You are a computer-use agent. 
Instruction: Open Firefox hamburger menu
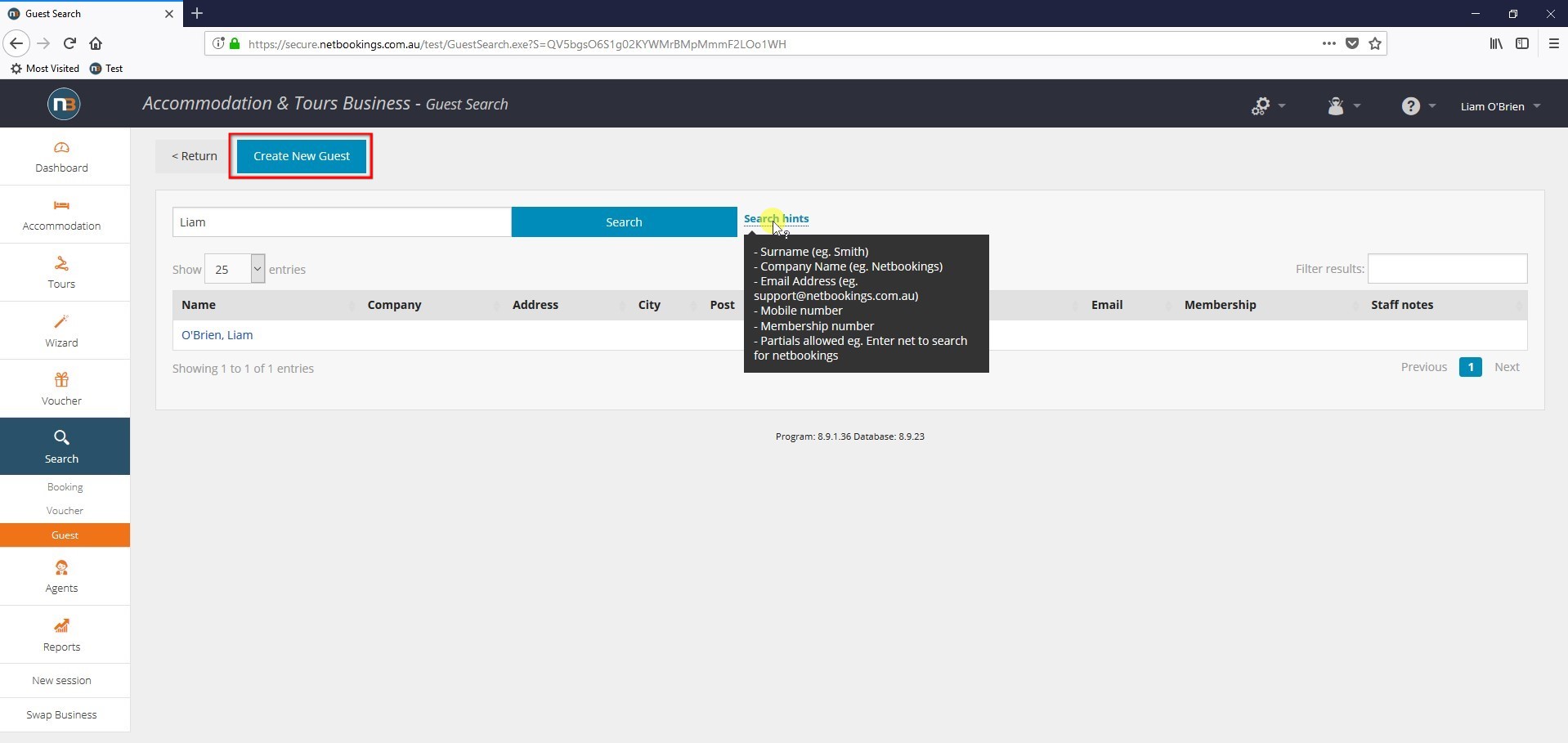point(1554,43)
